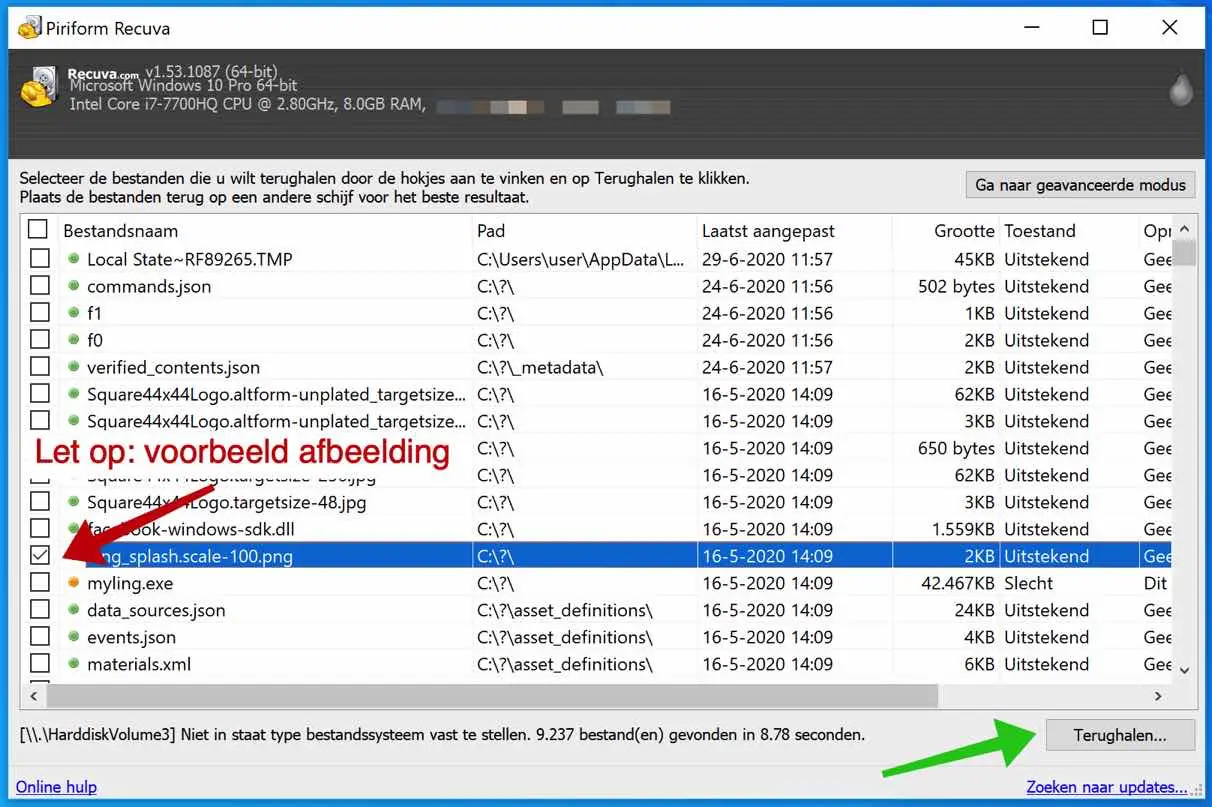Tick the checkbox for Square44x44Logo.targetsize-48.jpg

39,502
